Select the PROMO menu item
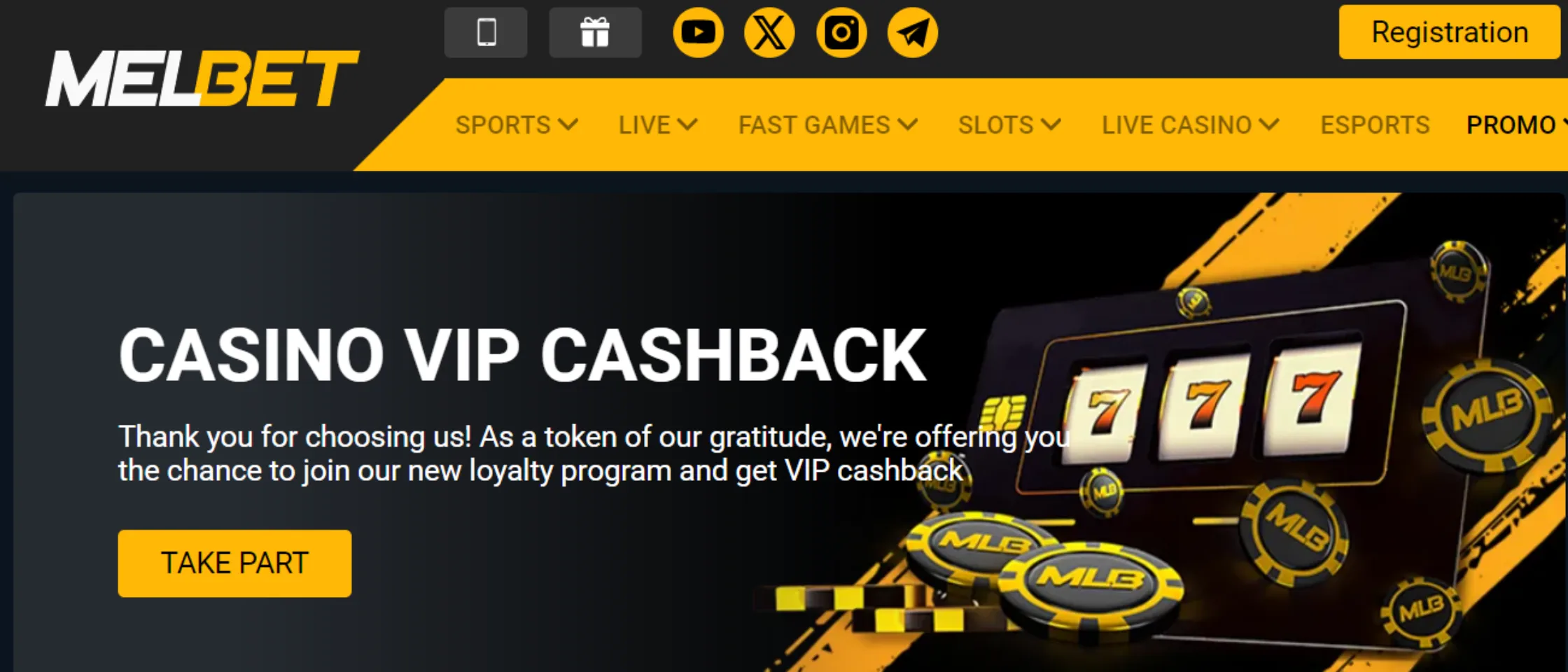Image resolution: width=1568 pixels, height=672 pixels. click(1511, 125)
